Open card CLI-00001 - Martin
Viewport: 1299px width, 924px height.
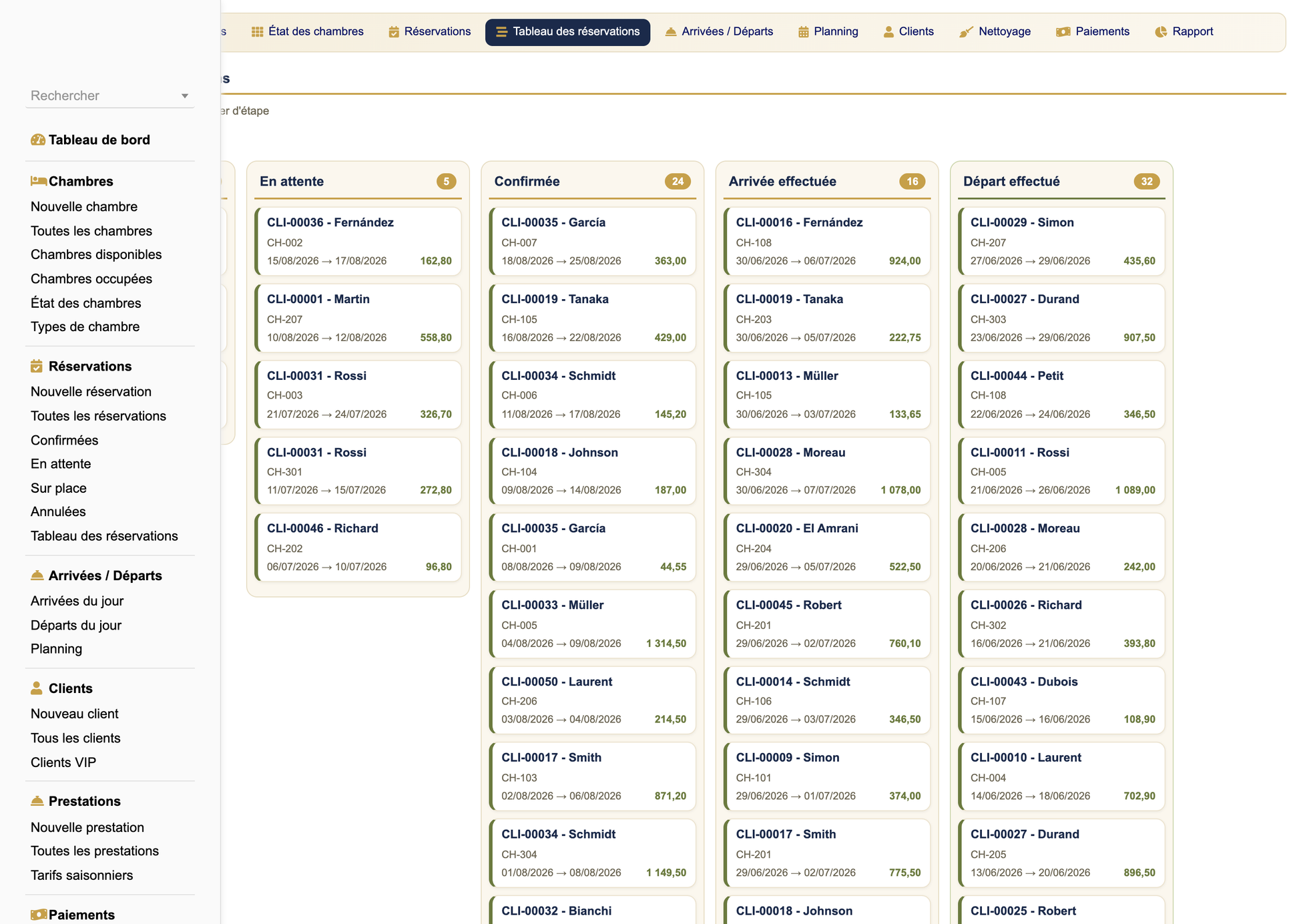pyautogui.click(x=358, y=318)
